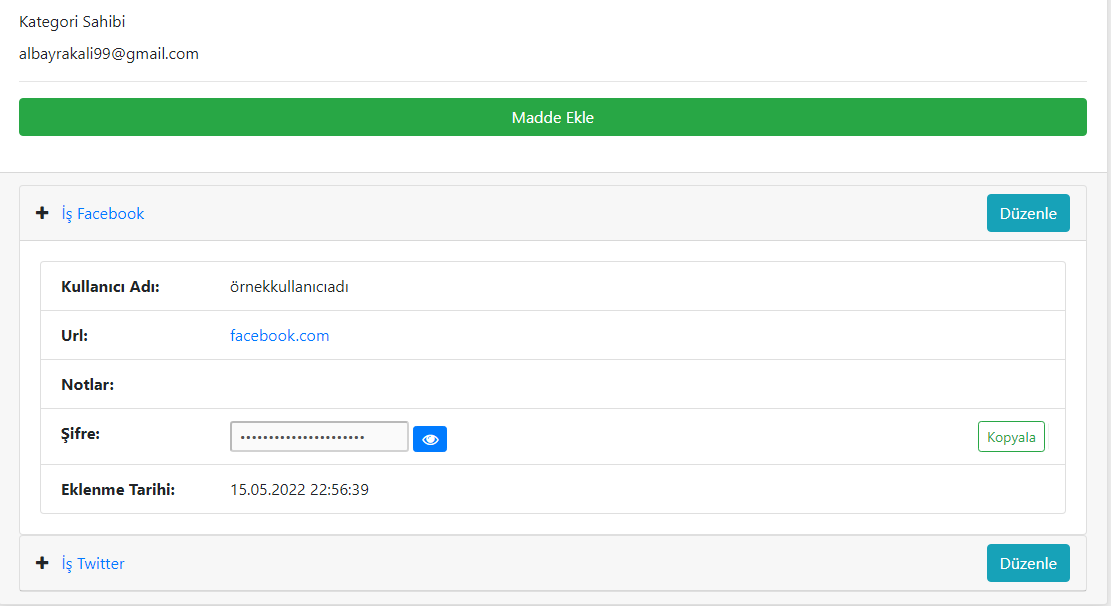The width and height of the screenshot is (1111, 606).
Task: Click the expand icon on the Twitter entry
Action: (x=42, y=563)
